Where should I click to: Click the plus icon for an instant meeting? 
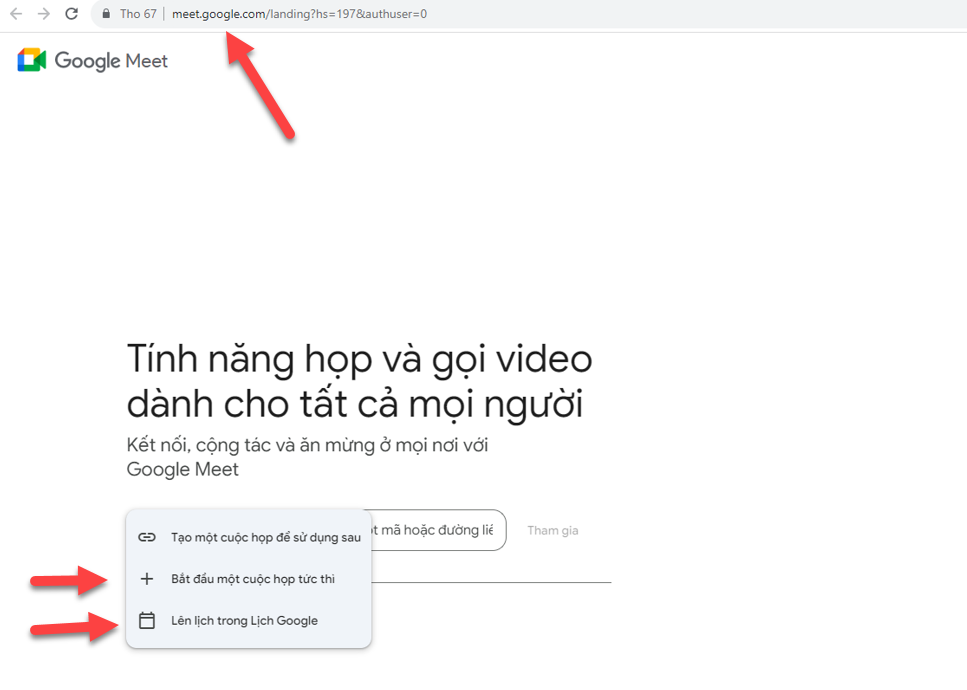[147, 578]
